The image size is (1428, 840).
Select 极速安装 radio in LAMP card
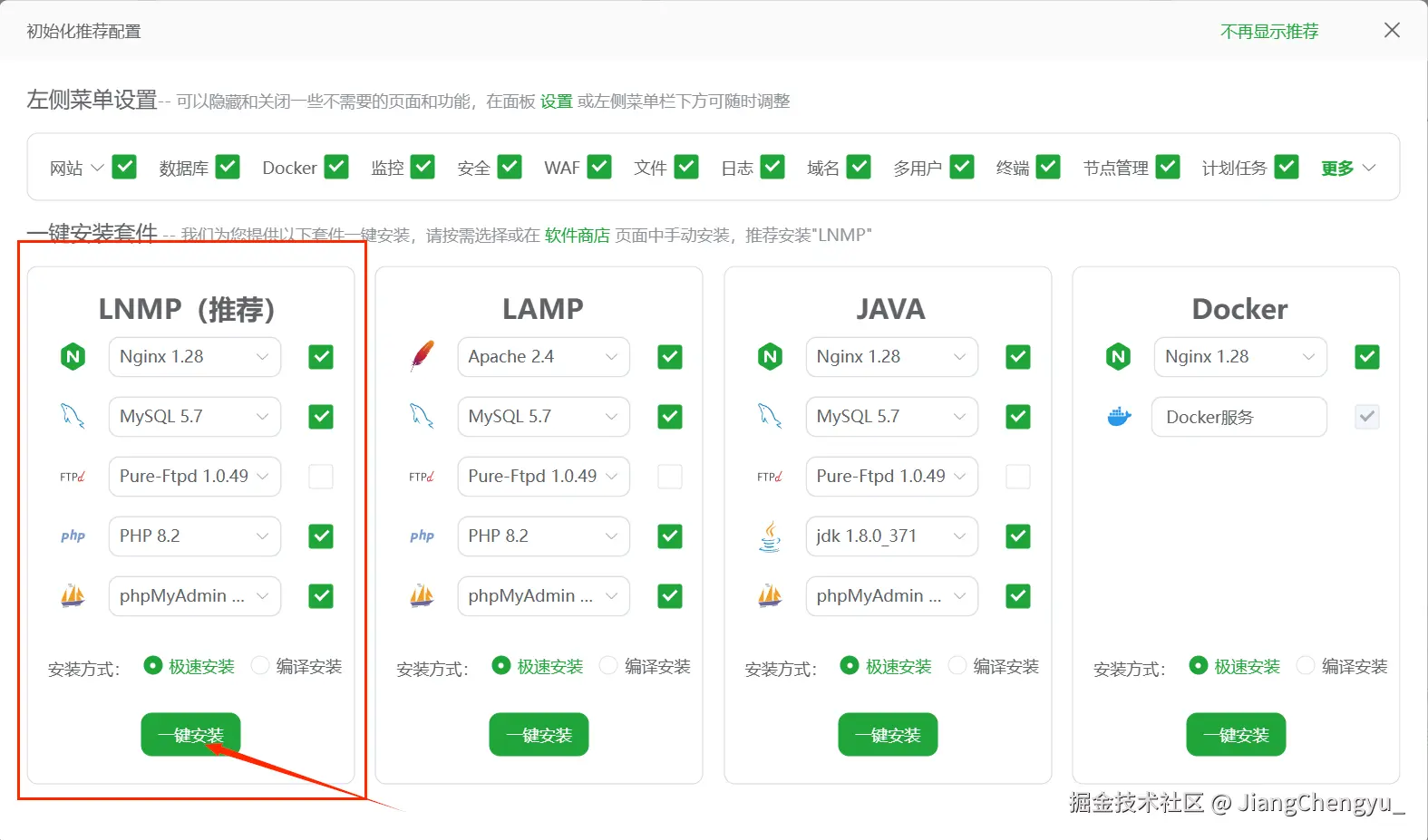tap(501, 666)
